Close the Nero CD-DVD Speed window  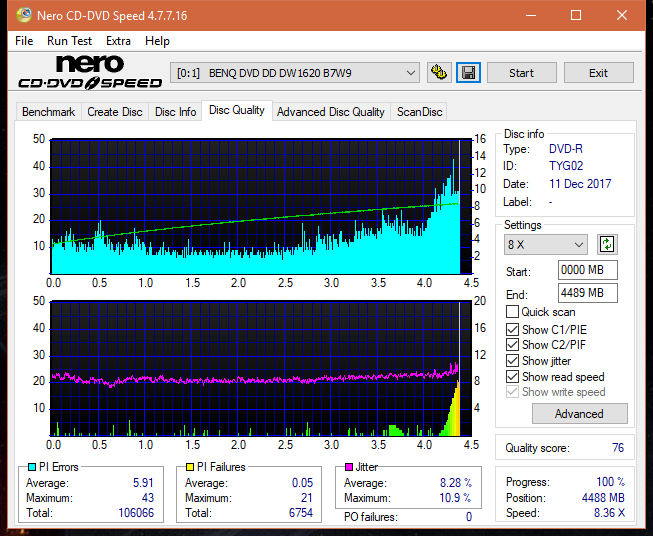pyautogui.click(x=622, y=15)
